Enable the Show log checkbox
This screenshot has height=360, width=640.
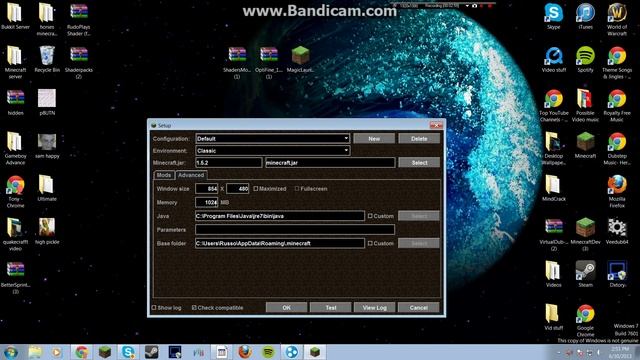154,307
